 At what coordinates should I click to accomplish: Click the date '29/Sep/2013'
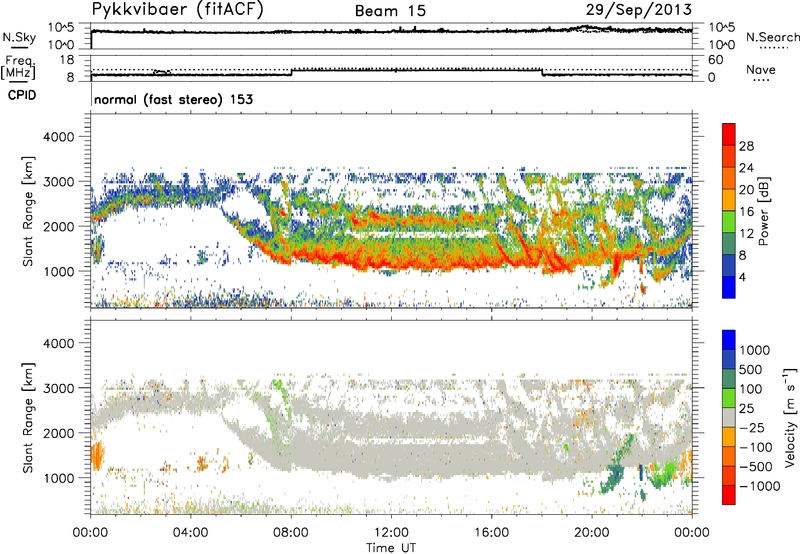[638, 10]
